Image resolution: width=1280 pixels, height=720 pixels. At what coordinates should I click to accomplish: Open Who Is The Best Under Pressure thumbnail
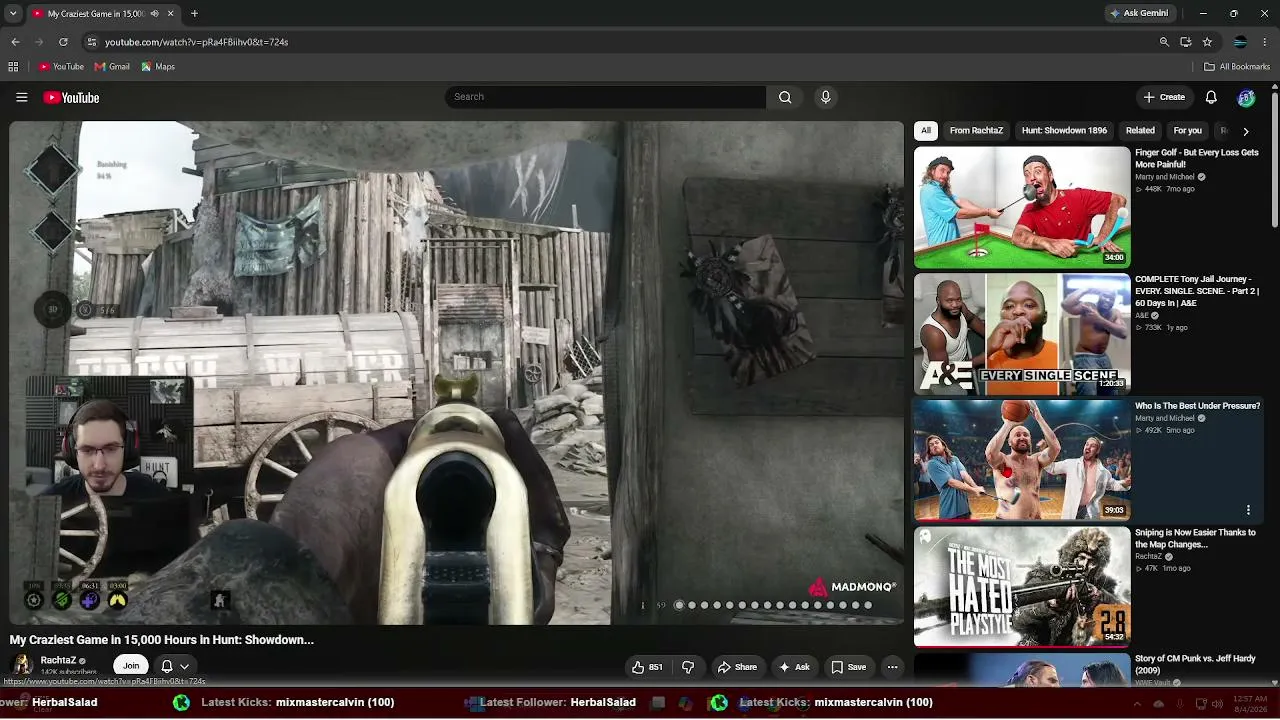pos(1022,460)
